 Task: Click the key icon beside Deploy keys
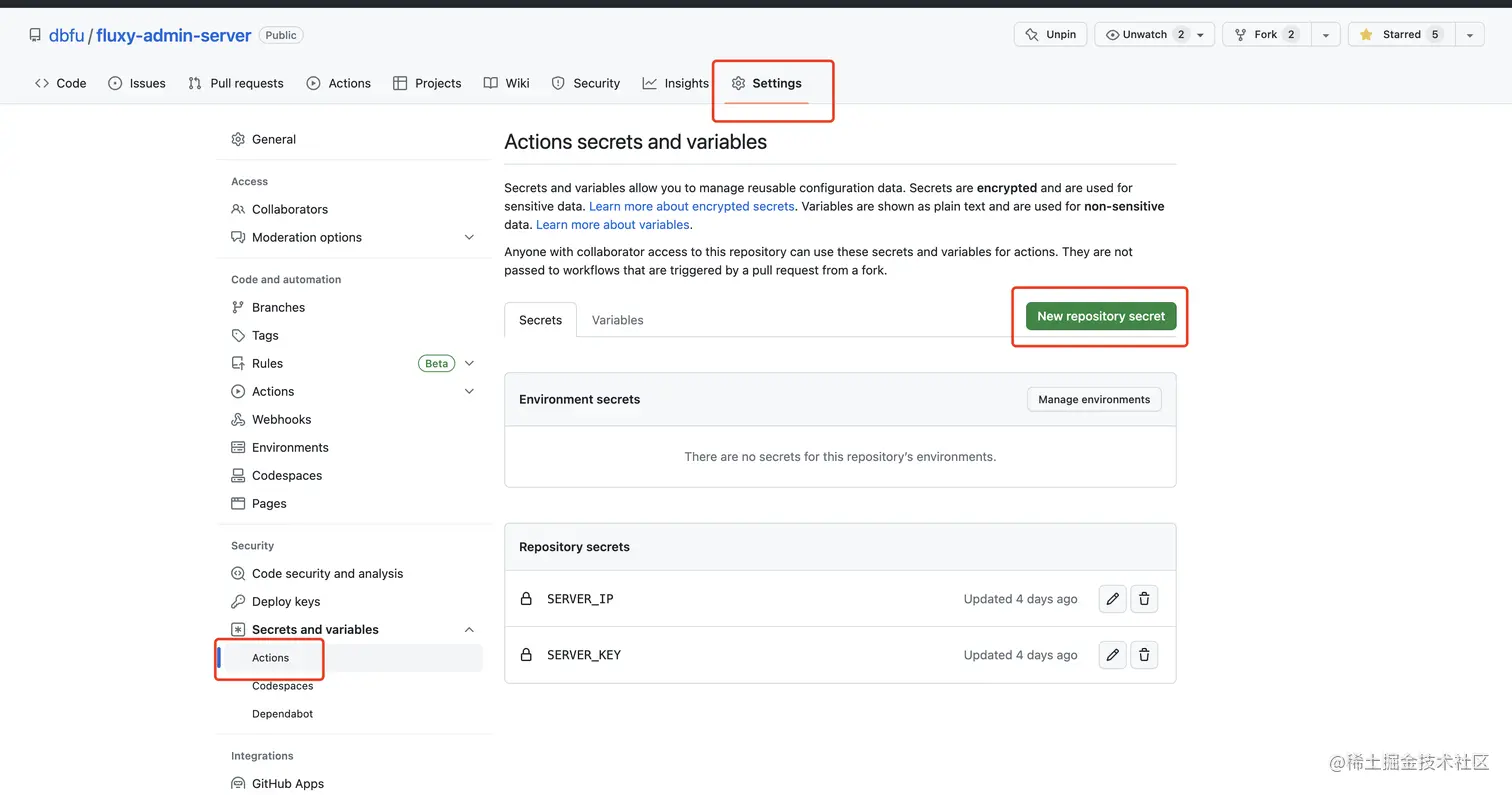click(238, 601)
